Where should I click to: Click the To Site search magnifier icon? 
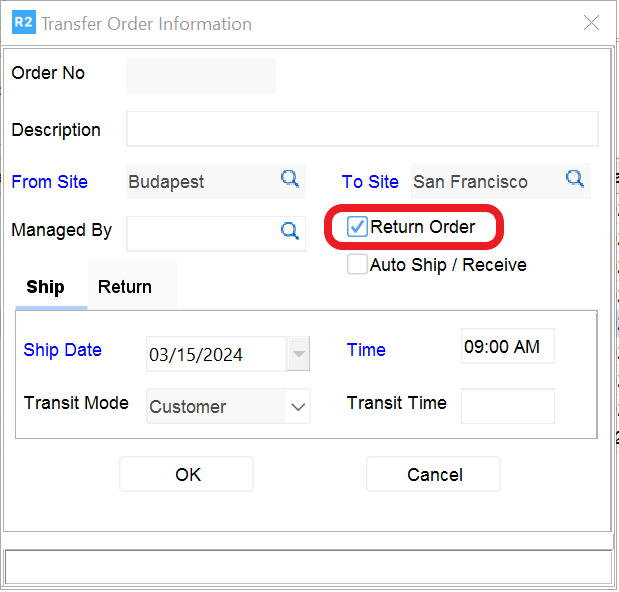click(x=575, y=180)
